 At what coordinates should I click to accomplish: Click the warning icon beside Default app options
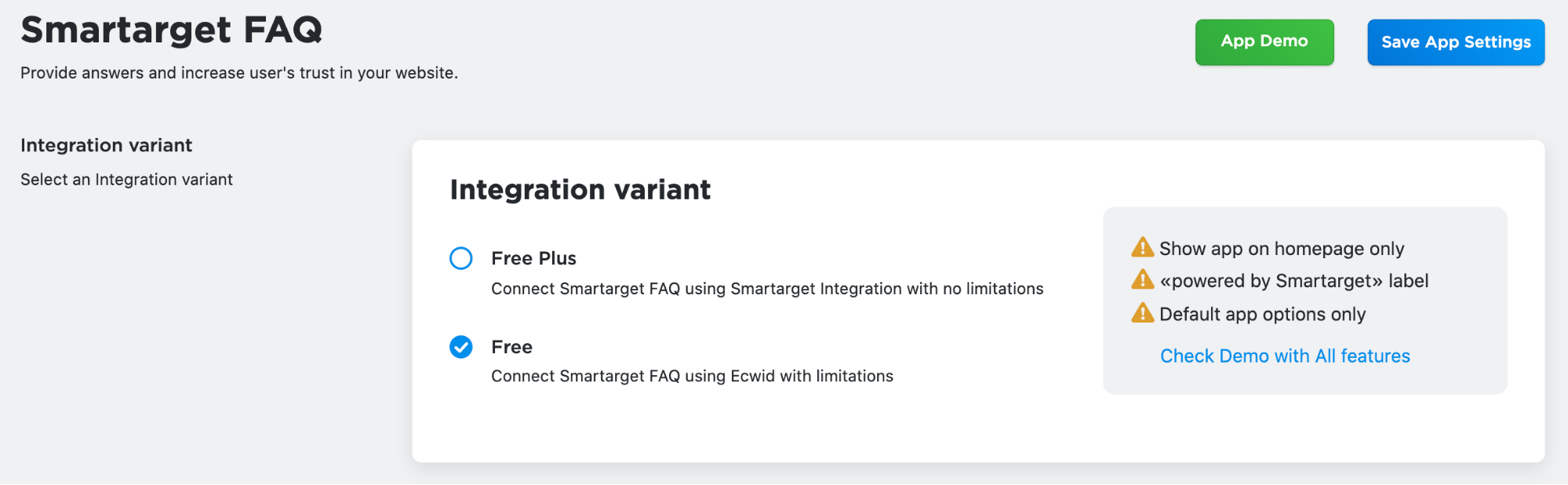(x=1142, y=313)
